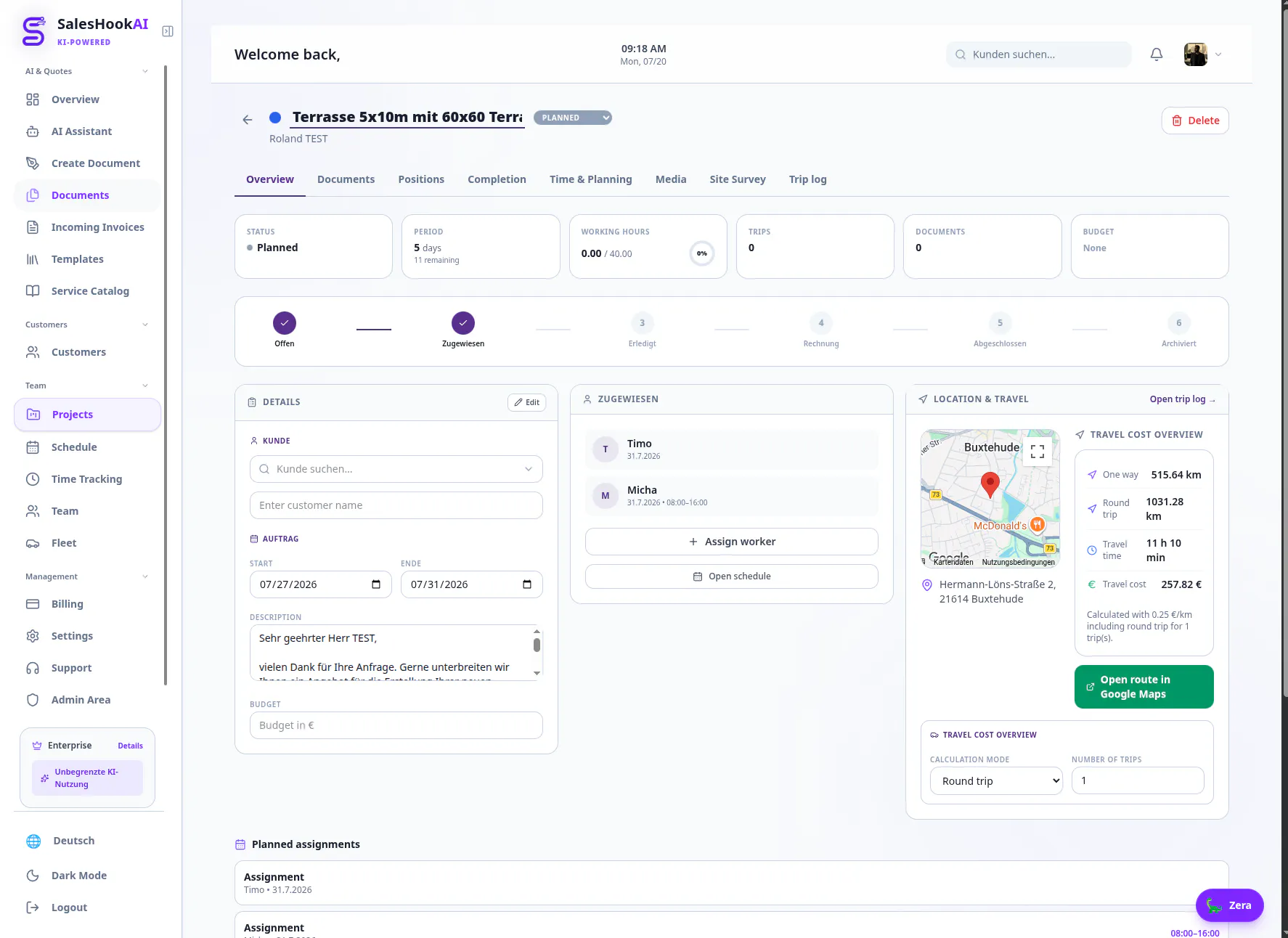
Task: Click the Service Catalog book icon
Action: pos(33,291)
